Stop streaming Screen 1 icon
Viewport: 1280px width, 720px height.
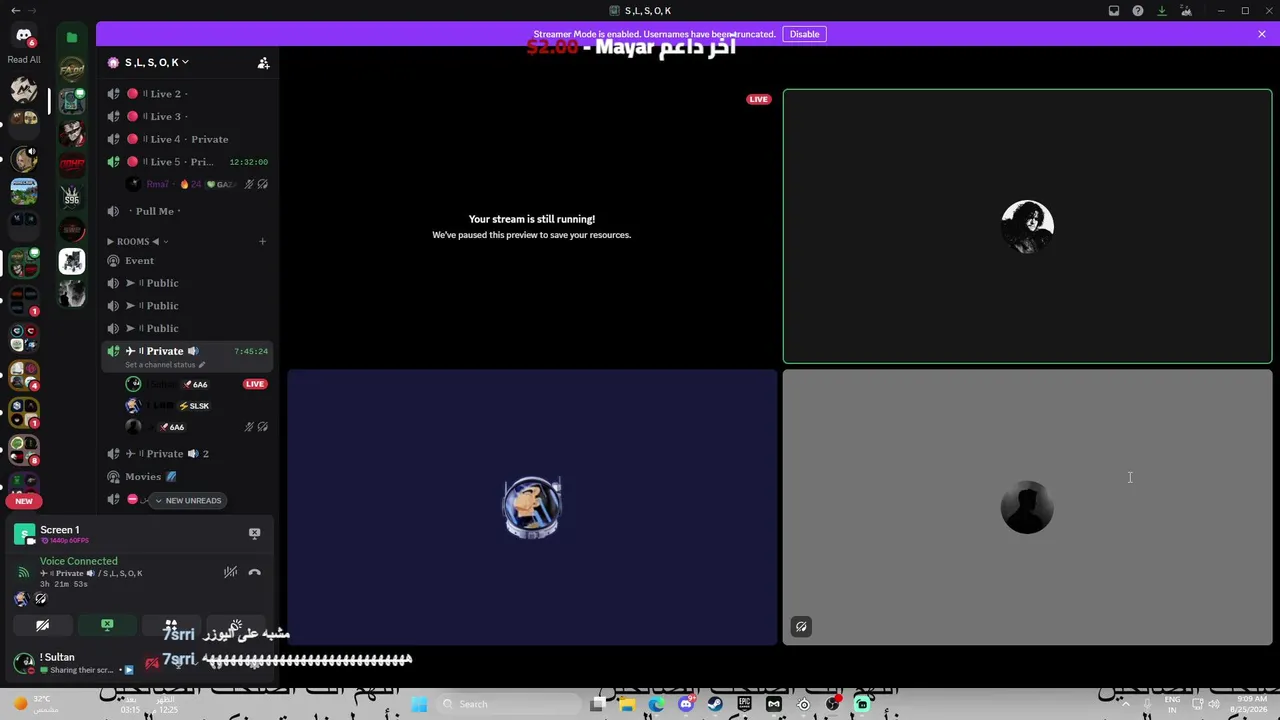[x=254, y=534]
